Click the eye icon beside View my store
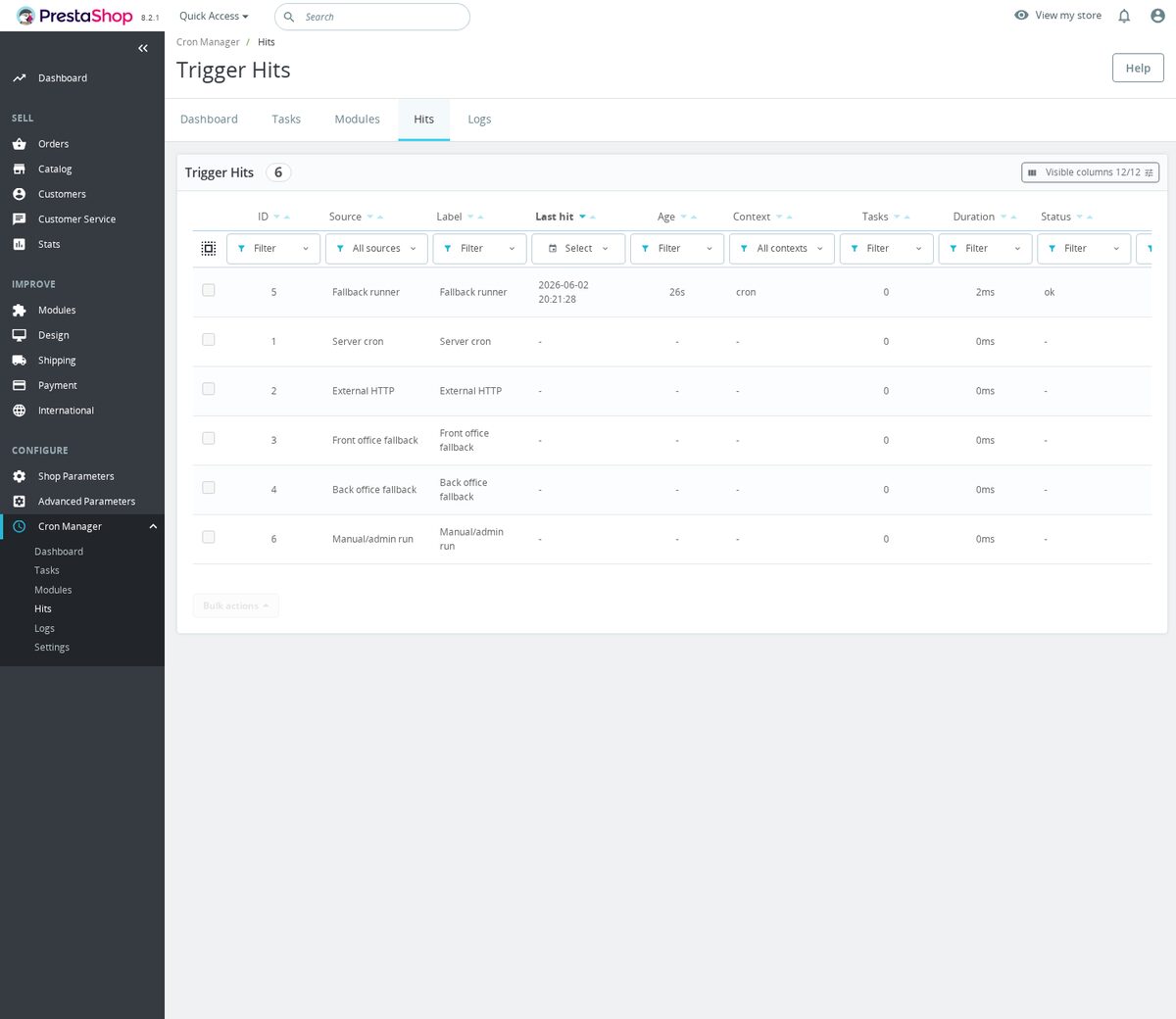This screenshot has height=1019, width=1176. [x=1021, y=15]
